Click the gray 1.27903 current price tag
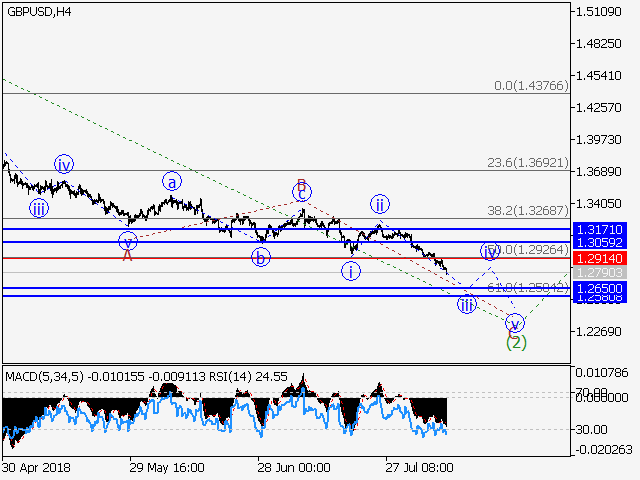 point(601,272)
